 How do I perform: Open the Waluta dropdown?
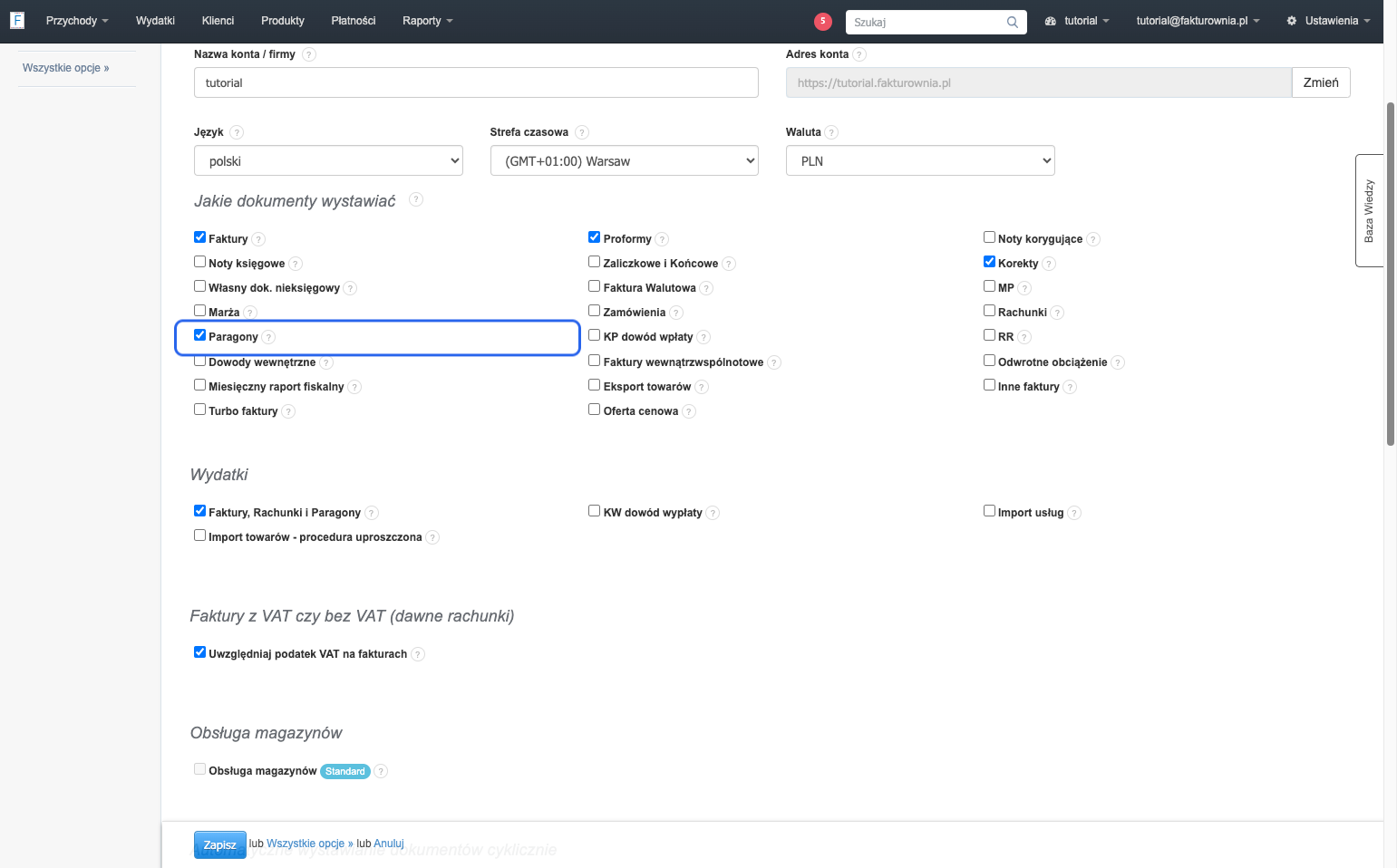click(920, 160)
